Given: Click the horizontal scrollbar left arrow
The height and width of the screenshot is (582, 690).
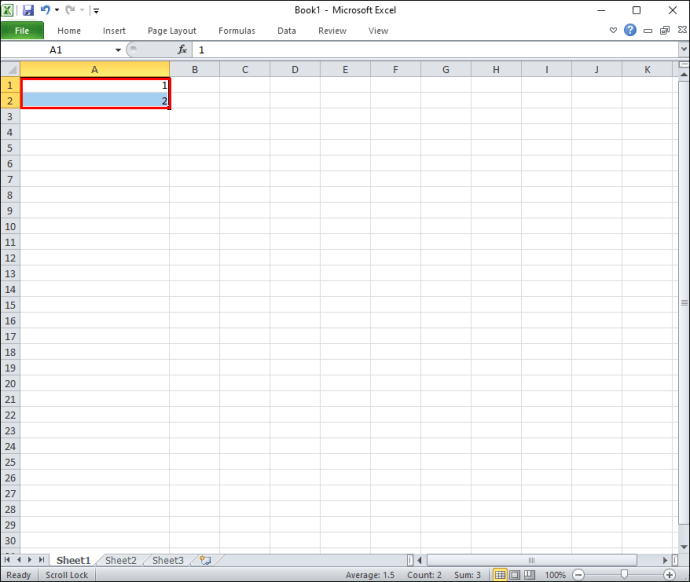Looking at the screenshot, I should tap(419, 560).
